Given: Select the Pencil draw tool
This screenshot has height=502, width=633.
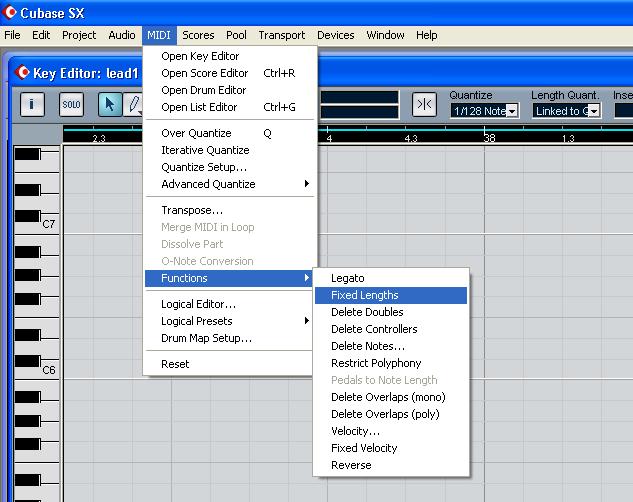Looking at the screenshot, I should point(133,105).
